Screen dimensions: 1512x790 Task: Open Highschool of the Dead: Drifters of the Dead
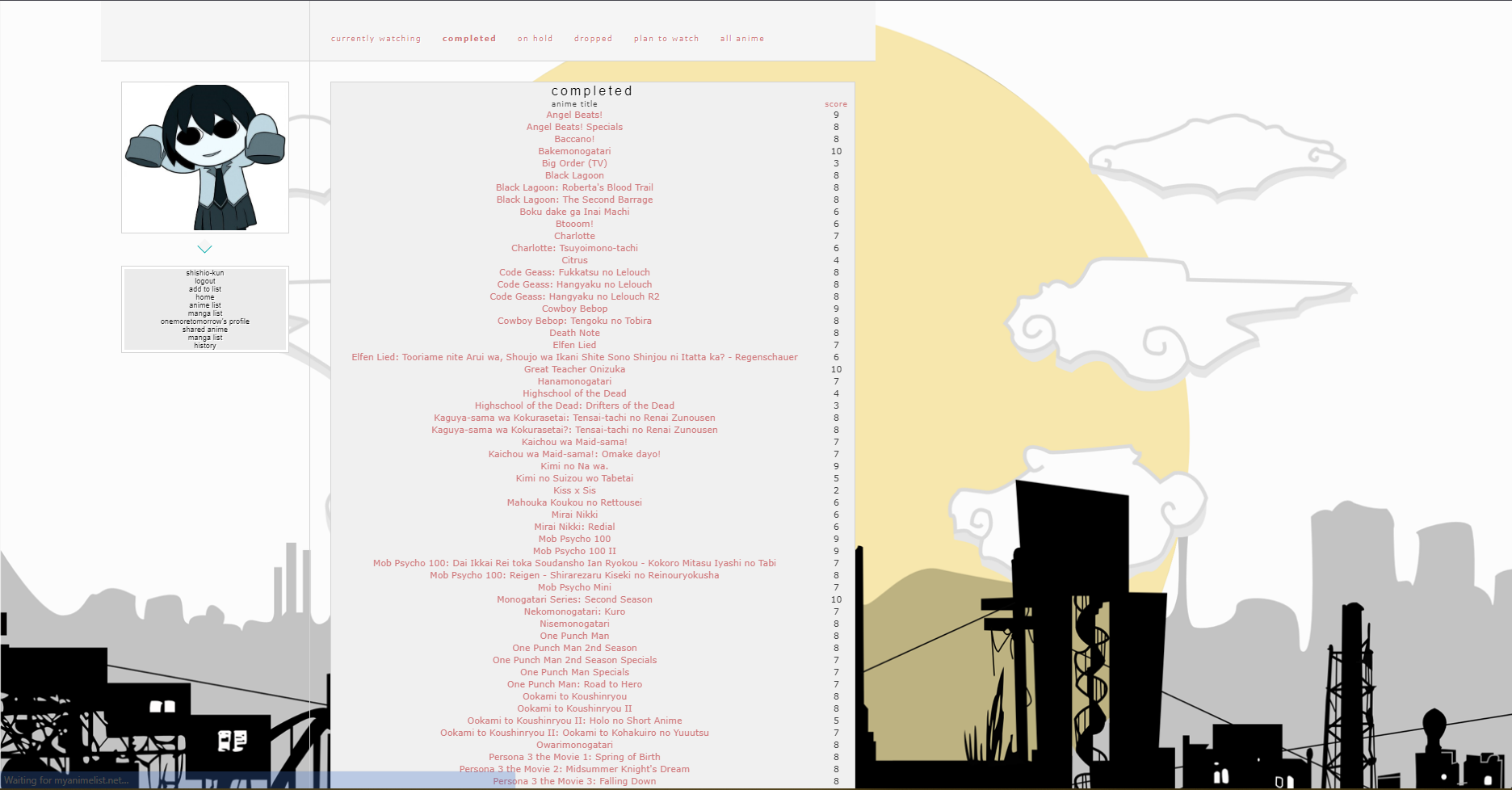(574, 406)
